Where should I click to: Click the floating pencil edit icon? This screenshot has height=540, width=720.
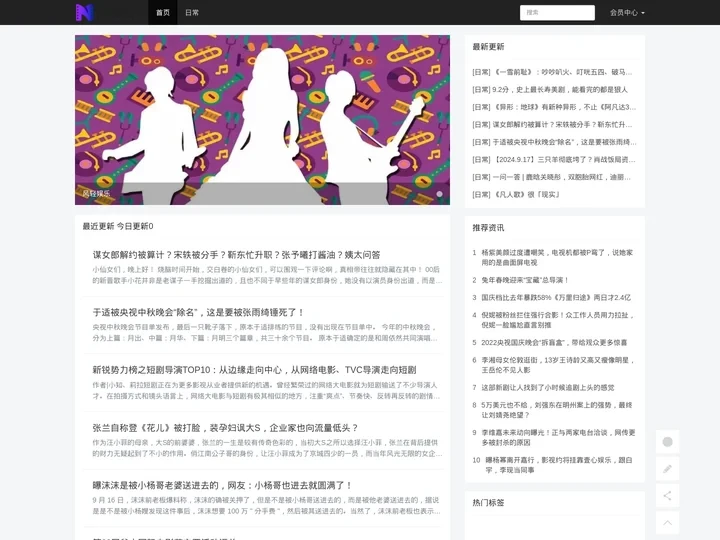pyautogui.click(x=668, y=469)
